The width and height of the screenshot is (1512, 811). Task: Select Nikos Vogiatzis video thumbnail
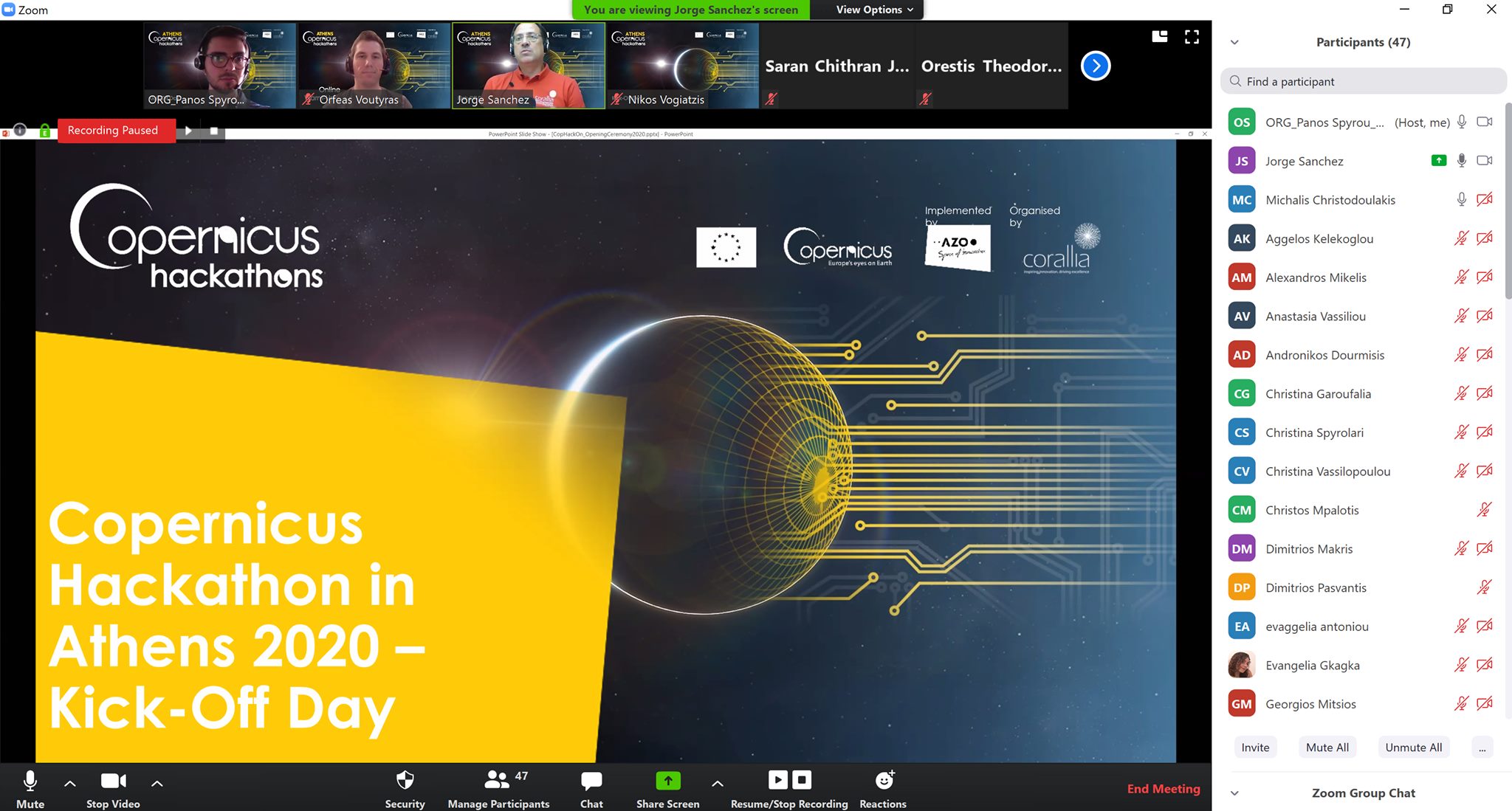click(683, 66)
